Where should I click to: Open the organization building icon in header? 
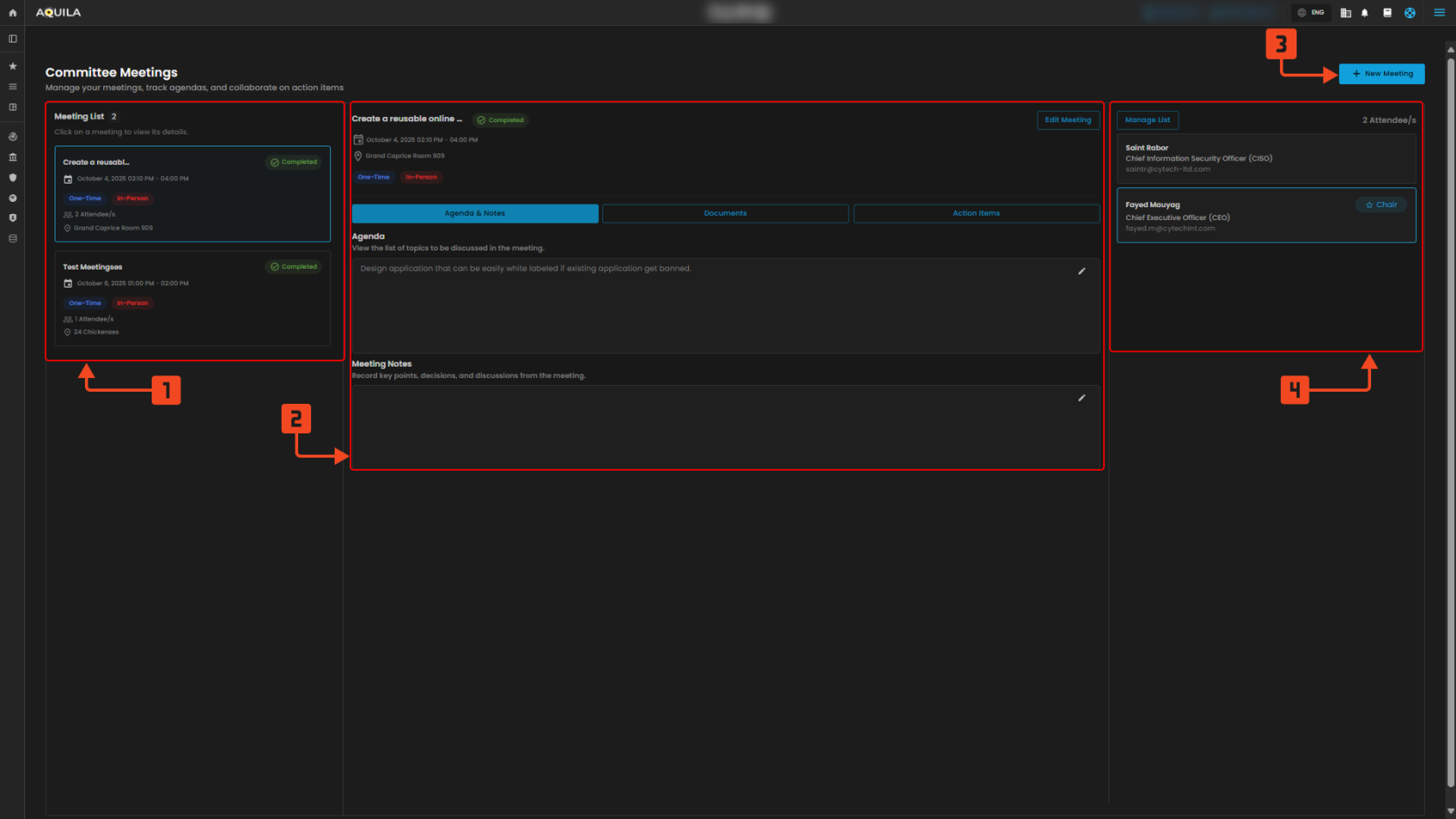click(1345, 13)
